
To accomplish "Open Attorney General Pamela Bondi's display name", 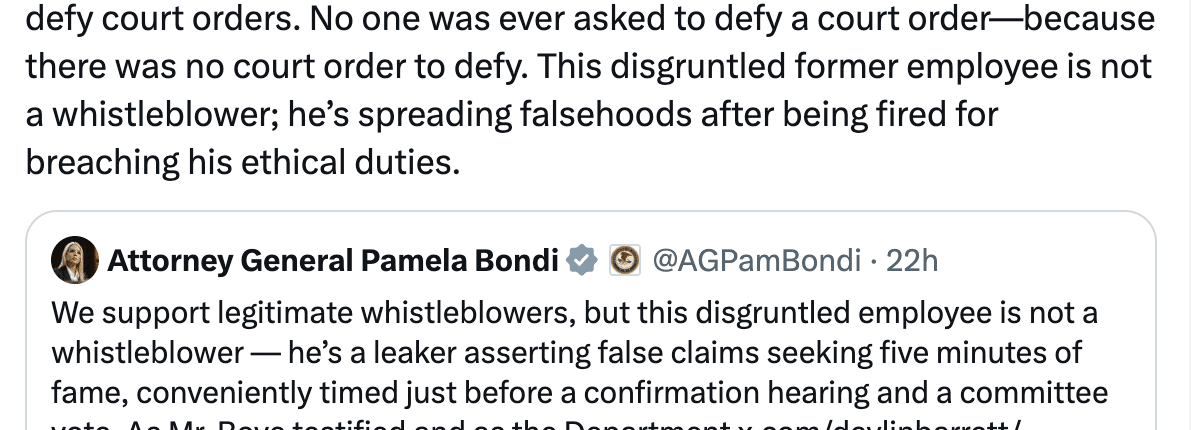I will pos(334,261).
